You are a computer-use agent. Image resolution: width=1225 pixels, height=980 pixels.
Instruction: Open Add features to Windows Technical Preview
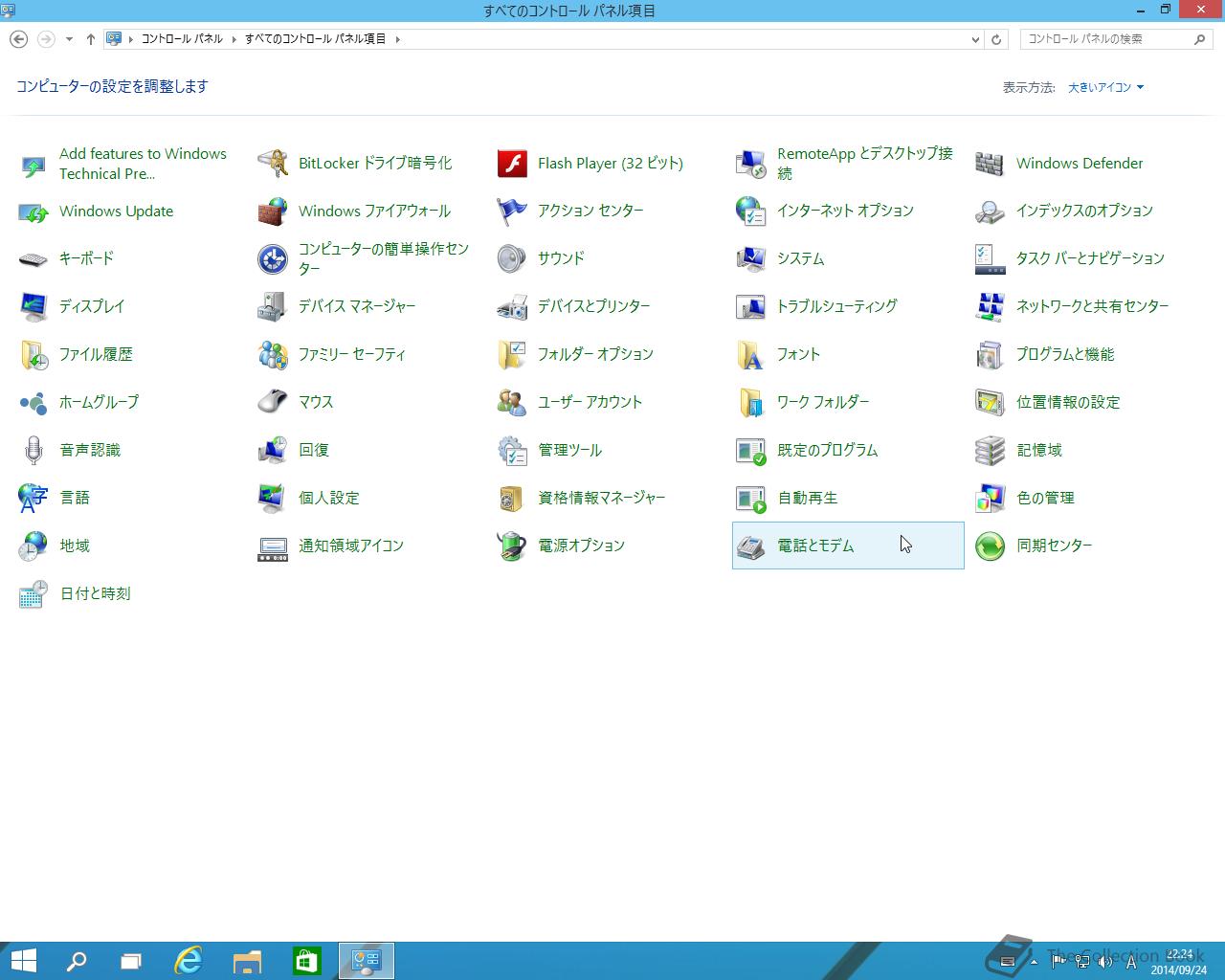(x=143, y=164)
